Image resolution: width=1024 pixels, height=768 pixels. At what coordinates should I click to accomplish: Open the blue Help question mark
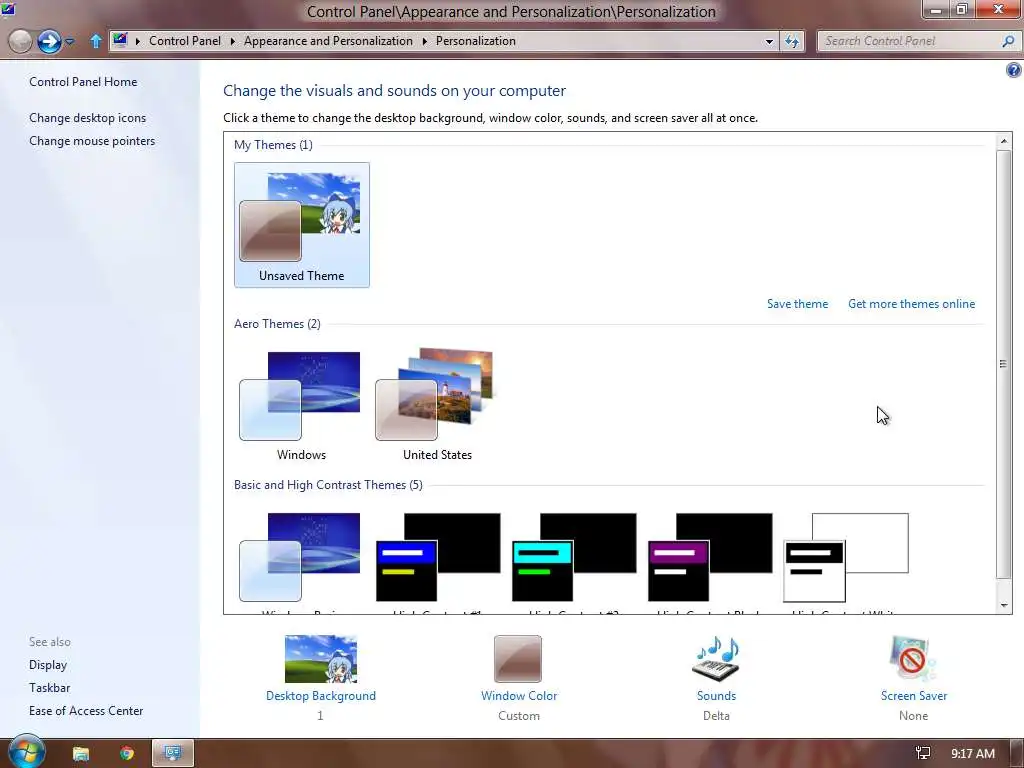coord(1014,70)
